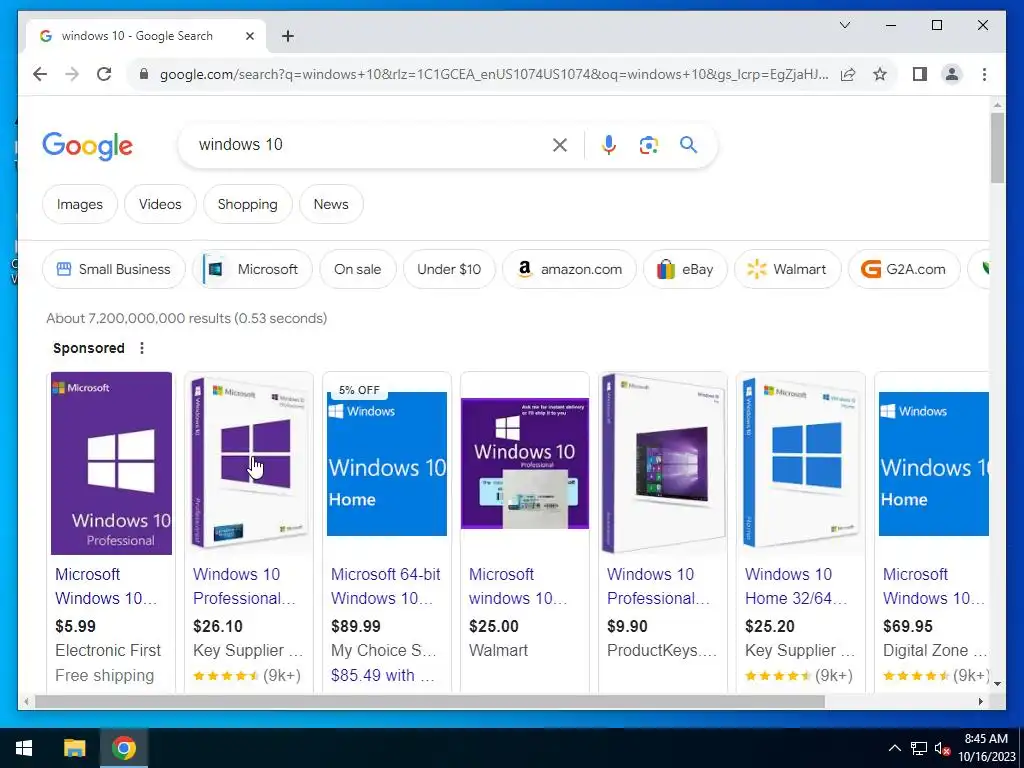Apply the Small Business filter chip
The width and height of the screenshot is (1024, 768).
point(114,269)
